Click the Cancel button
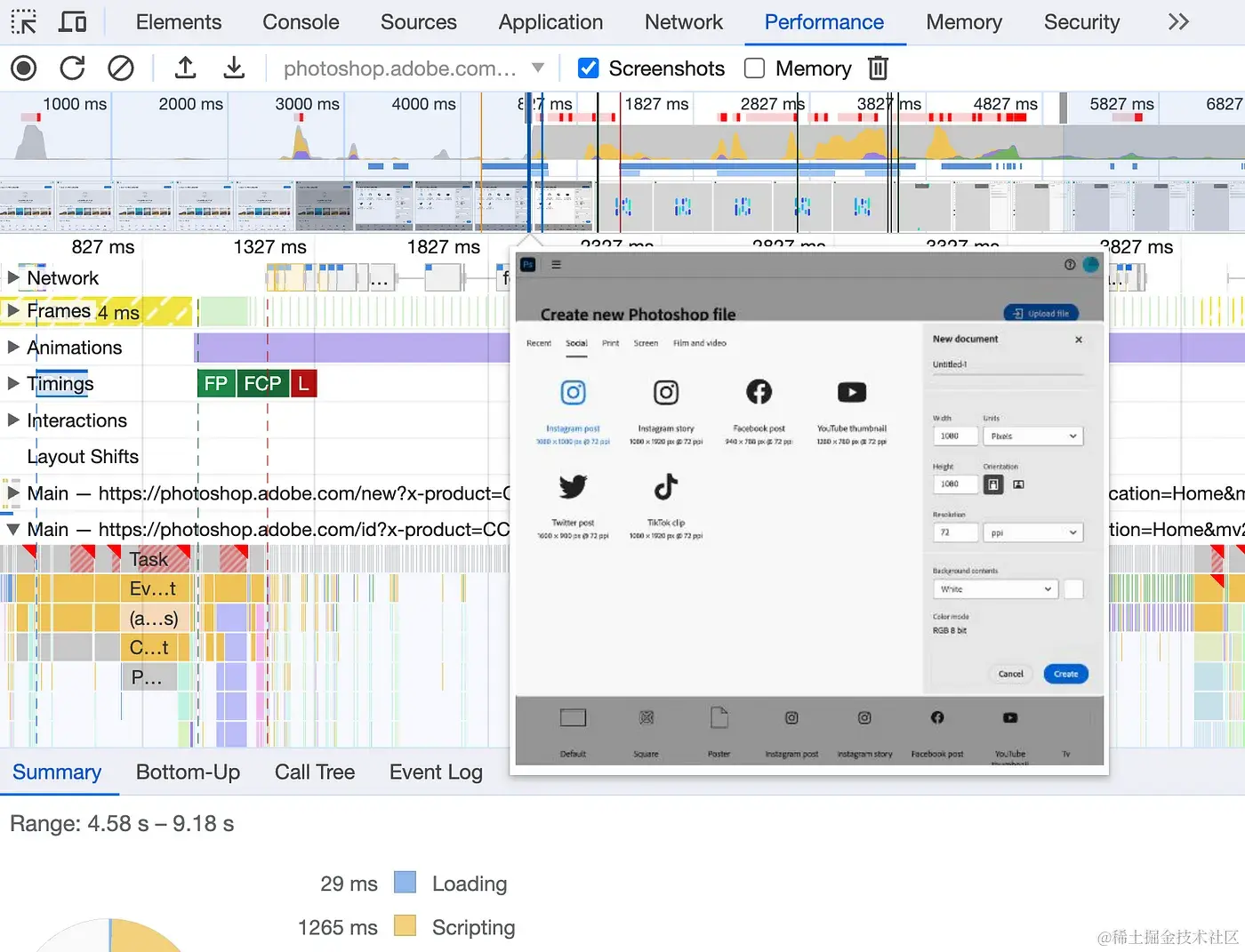 click(x=1010, y=674)
